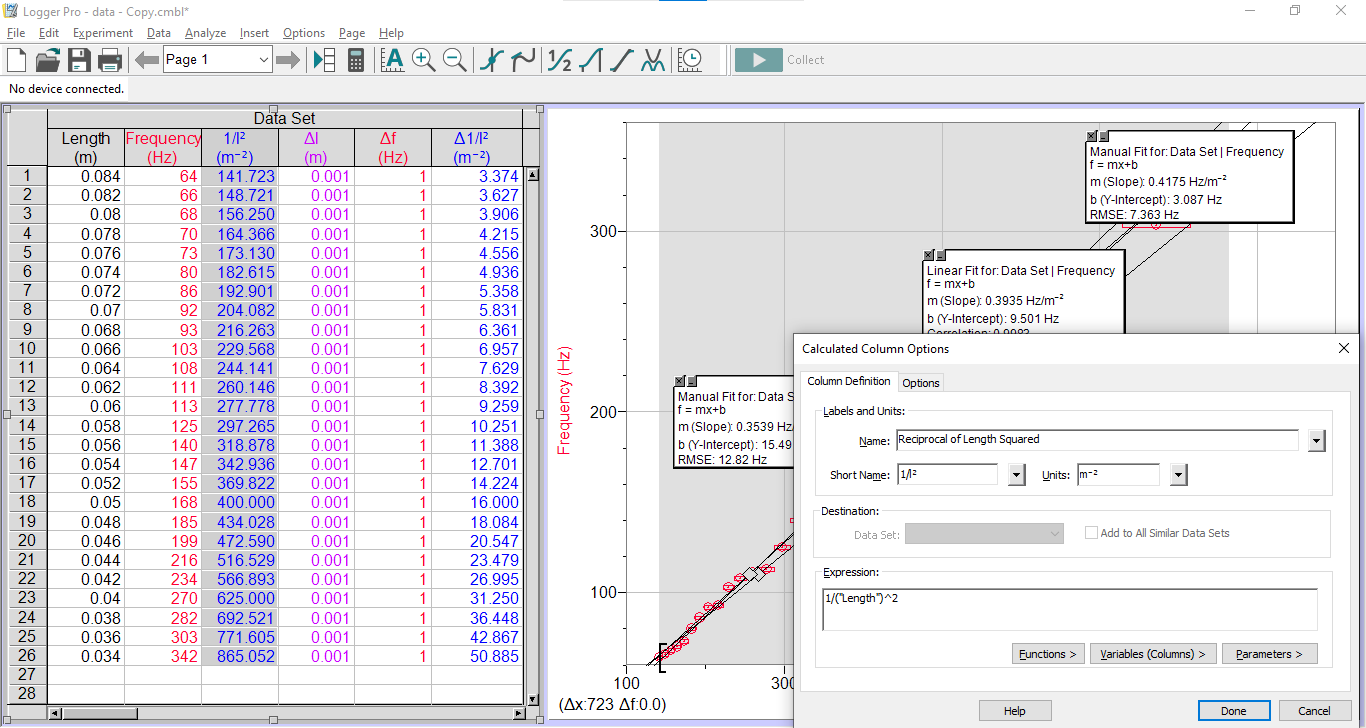Save the experiment with the floppy disk icon

click(79, 60)
